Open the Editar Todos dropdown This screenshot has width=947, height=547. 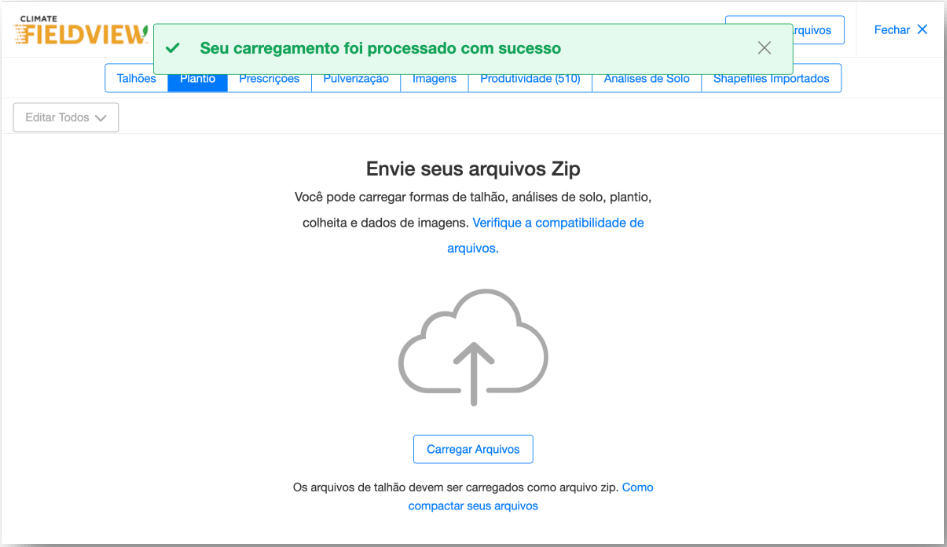[66, 118]
